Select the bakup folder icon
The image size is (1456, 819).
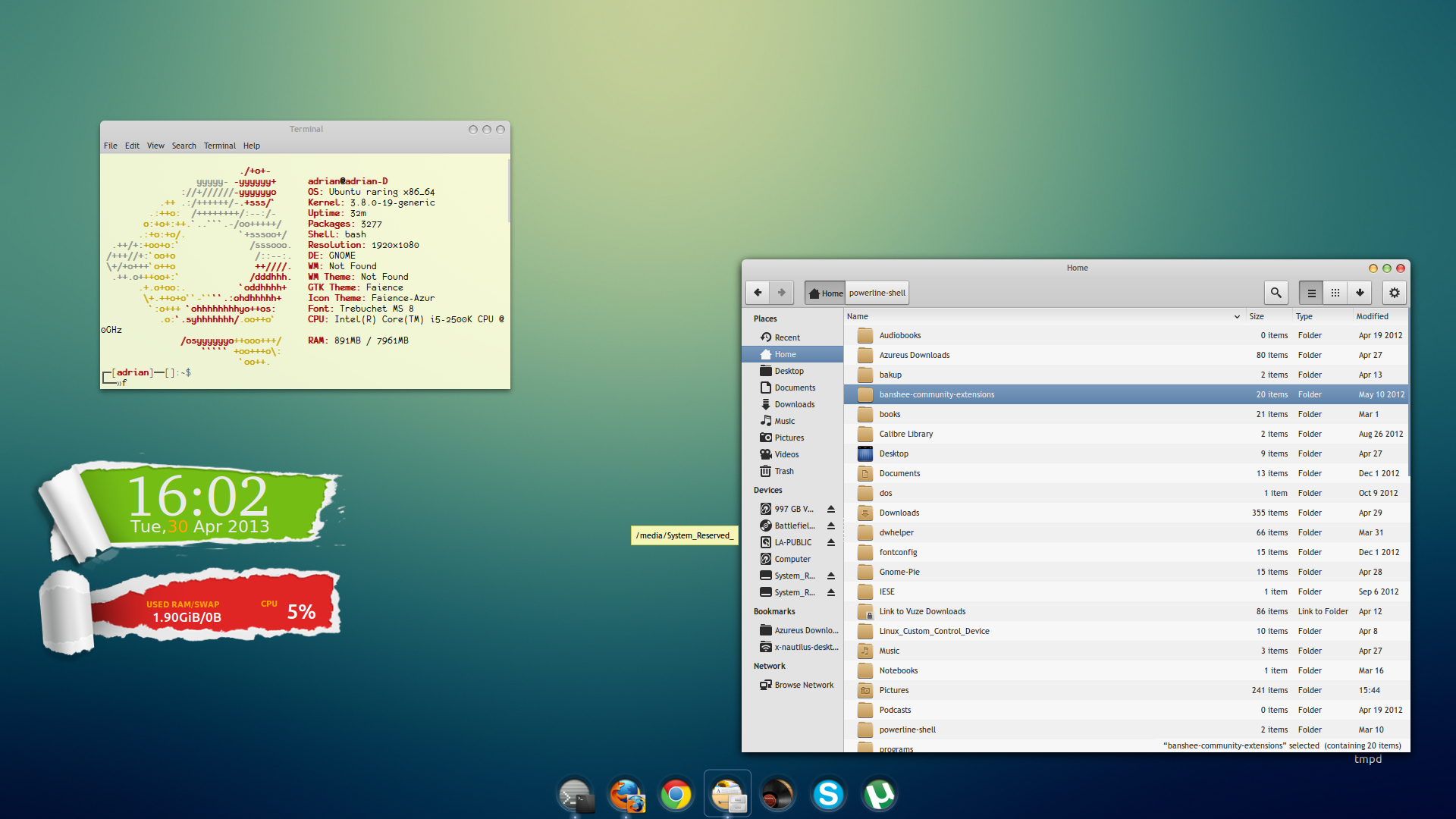tap(865, 375)
